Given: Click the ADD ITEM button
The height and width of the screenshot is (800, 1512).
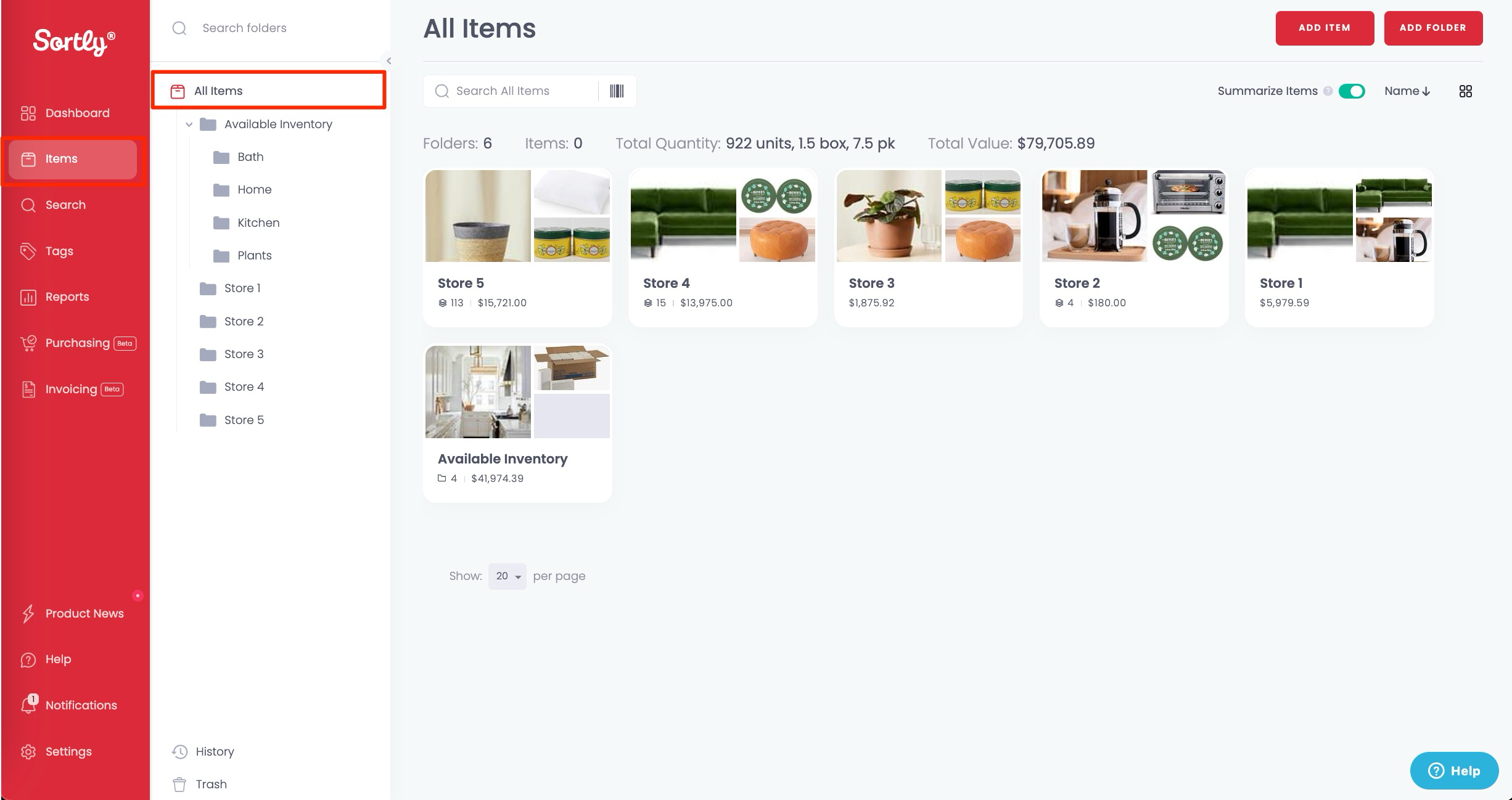Looking at the screenshot, I should [x=1325, y=28].
